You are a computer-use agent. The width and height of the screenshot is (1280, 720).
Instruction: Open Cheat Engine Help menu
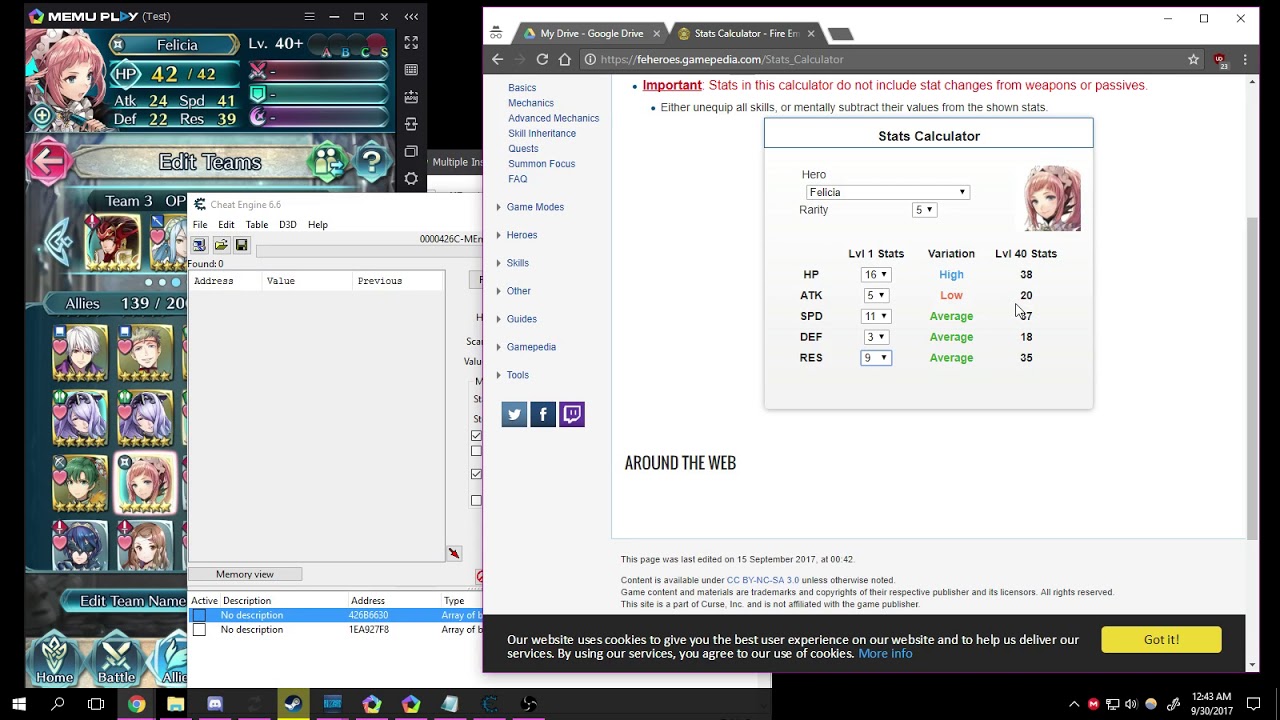coord(317,225)
